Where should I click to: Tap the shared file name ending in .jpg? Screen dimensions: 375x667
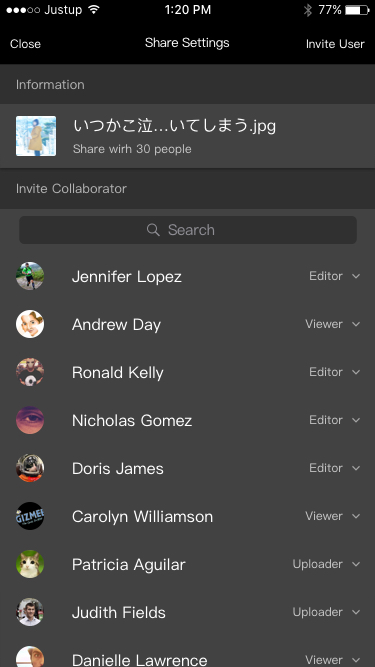(x=174, y=126)
